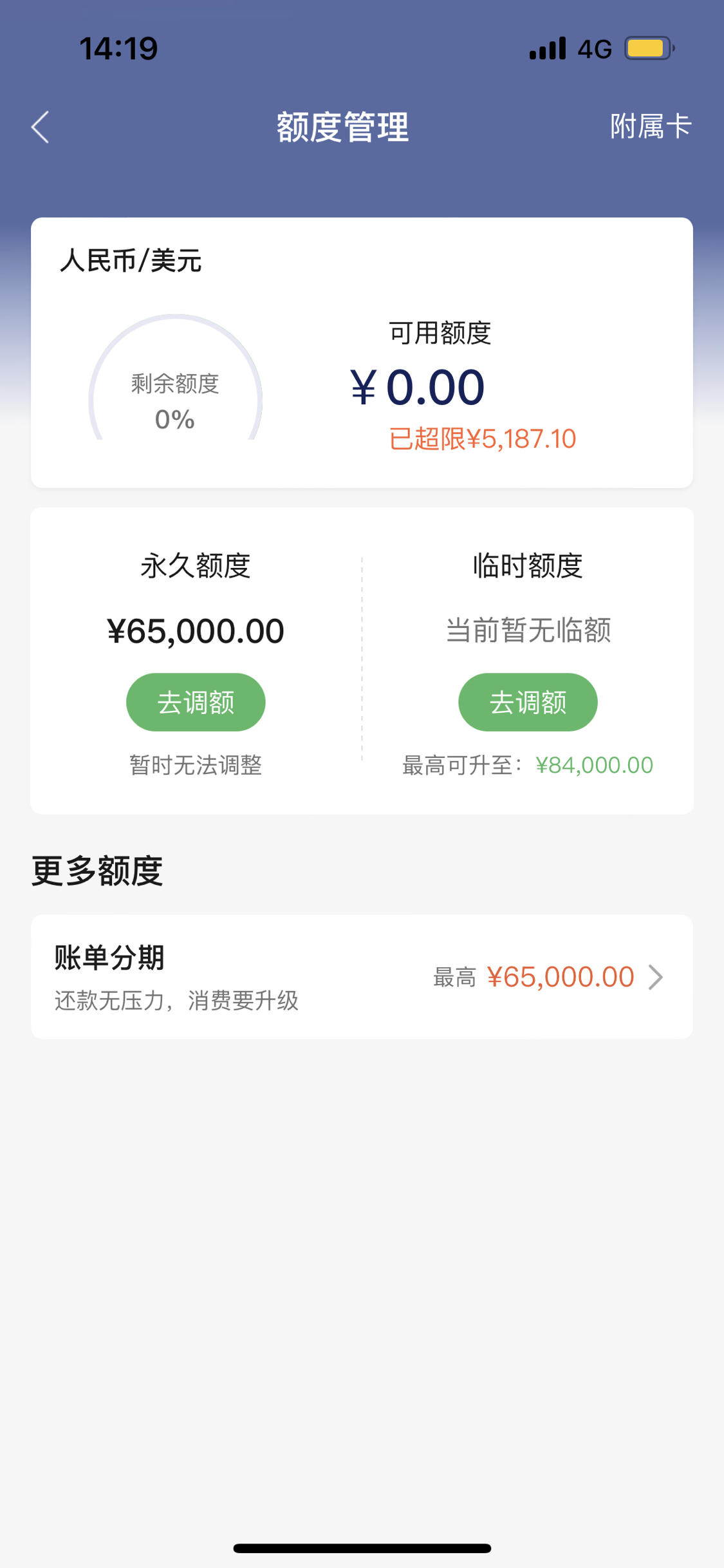The width and height of the screenshot is (724, 1568).
Task: Select the 账单分期 installment row
Action: coord(362,977)
